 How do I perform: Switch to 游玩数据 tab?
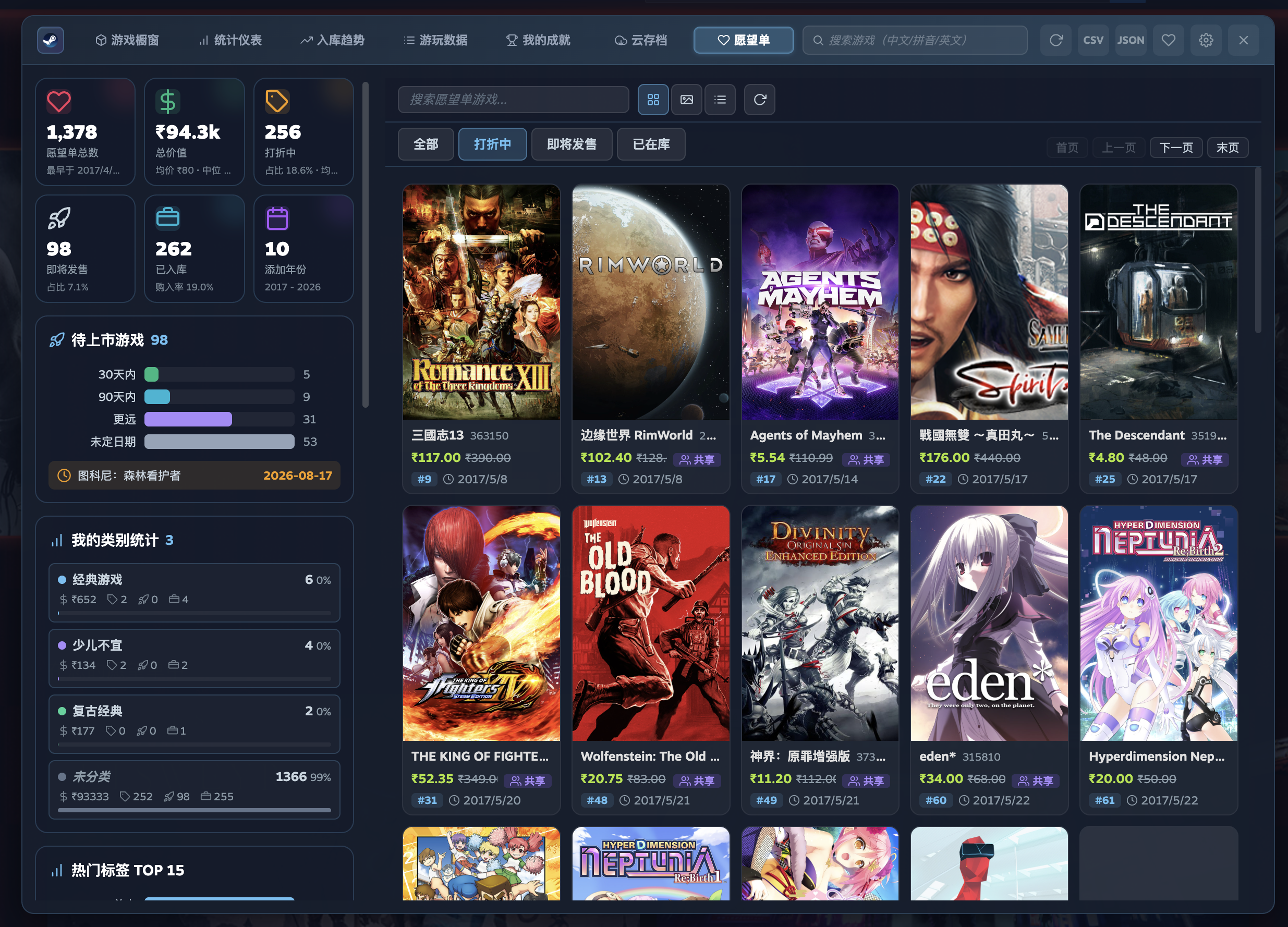point(435,40)
